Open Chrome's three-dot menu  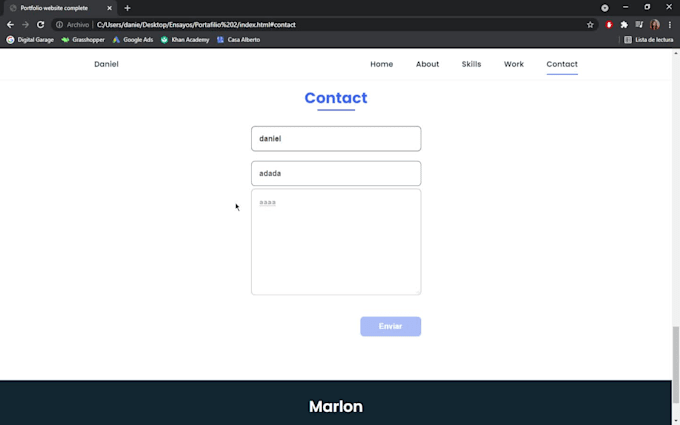670,25
